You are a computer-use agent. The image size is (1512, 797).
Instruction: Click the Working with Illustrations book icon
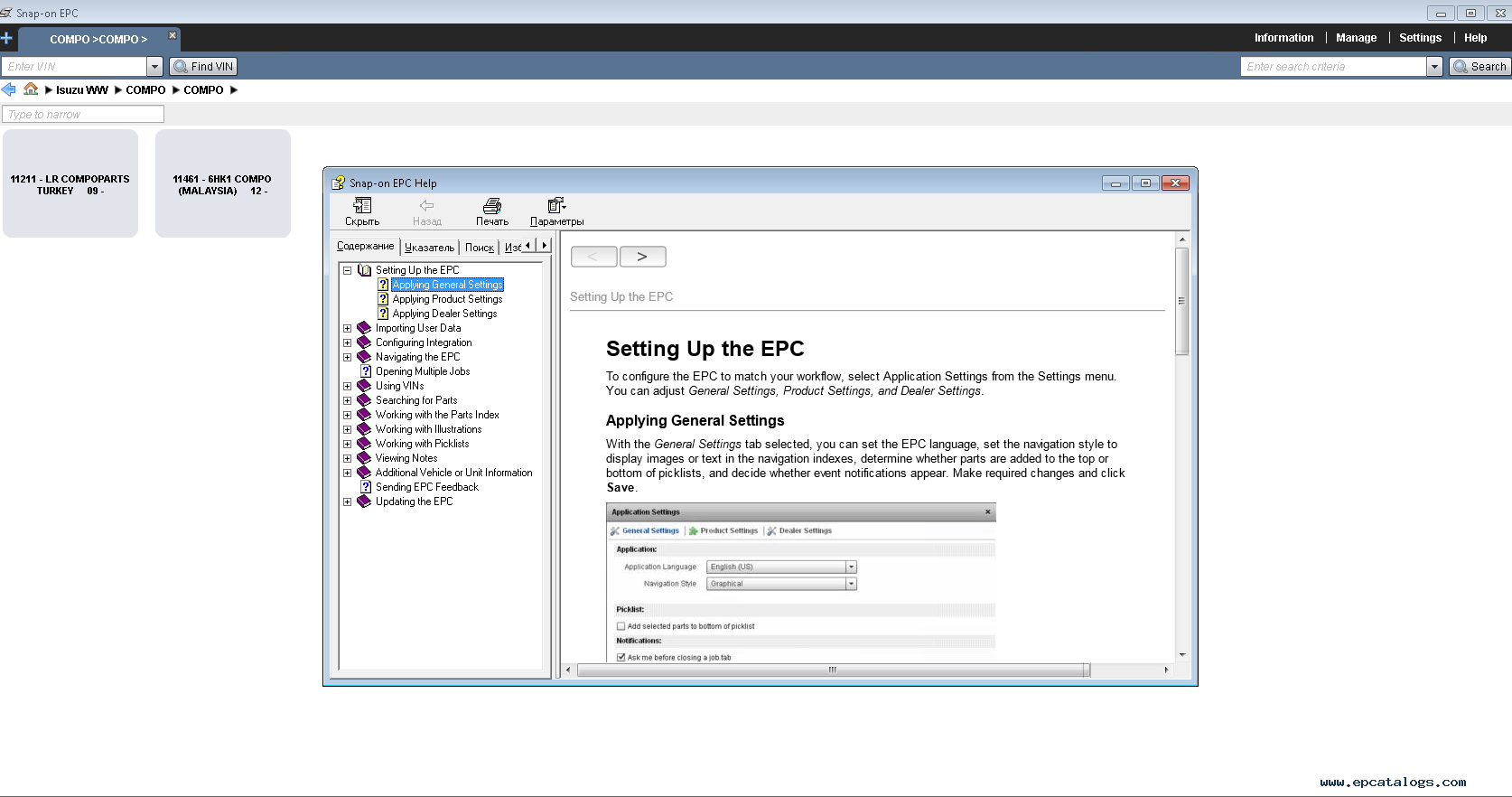click(x=364, y=429)
